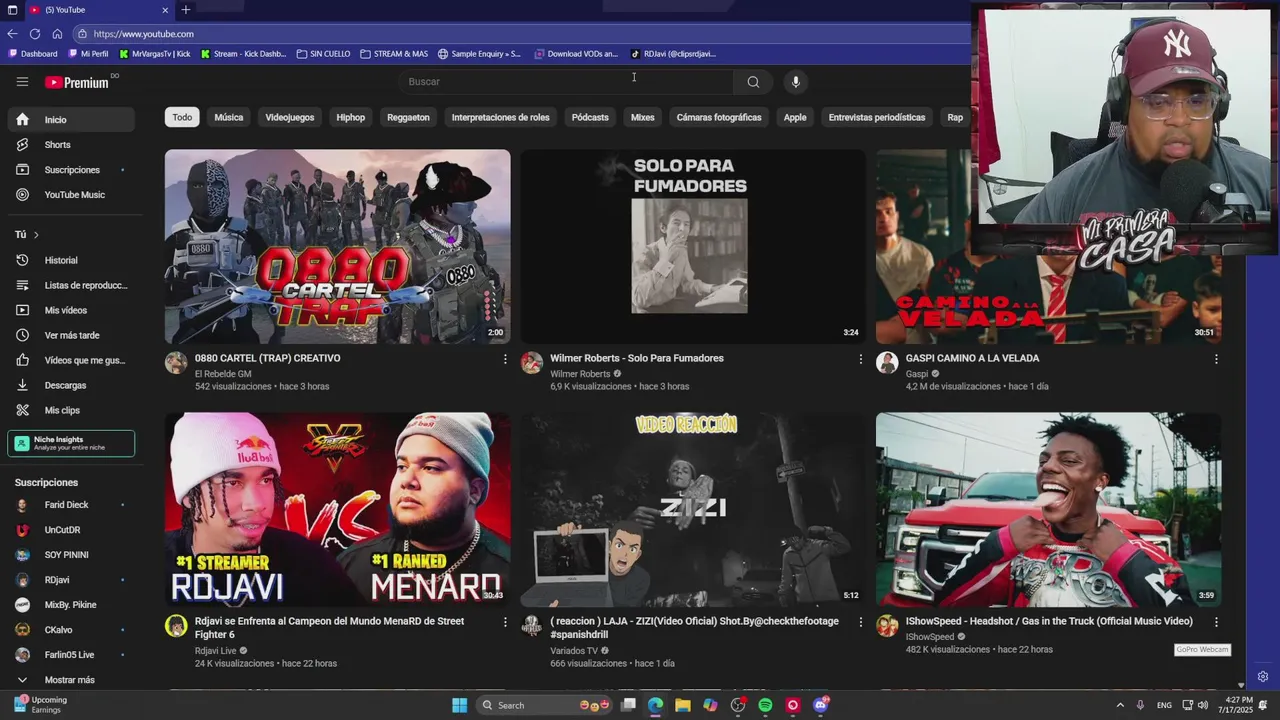
Task: Click the search magnifier button
Action: point(753,82)
